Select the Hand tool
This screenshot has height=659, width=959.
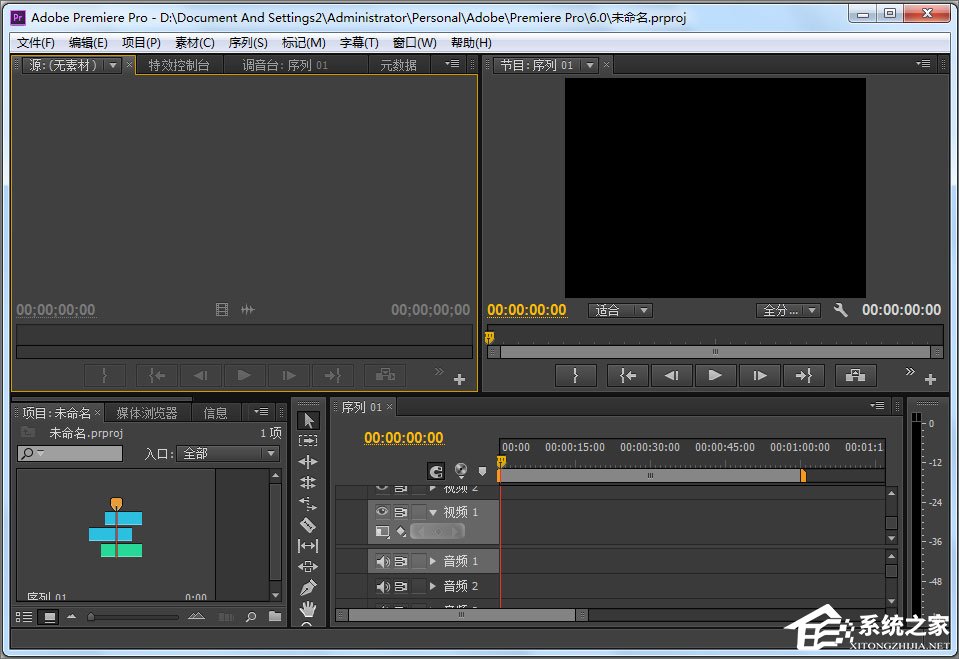coord(308,608)
